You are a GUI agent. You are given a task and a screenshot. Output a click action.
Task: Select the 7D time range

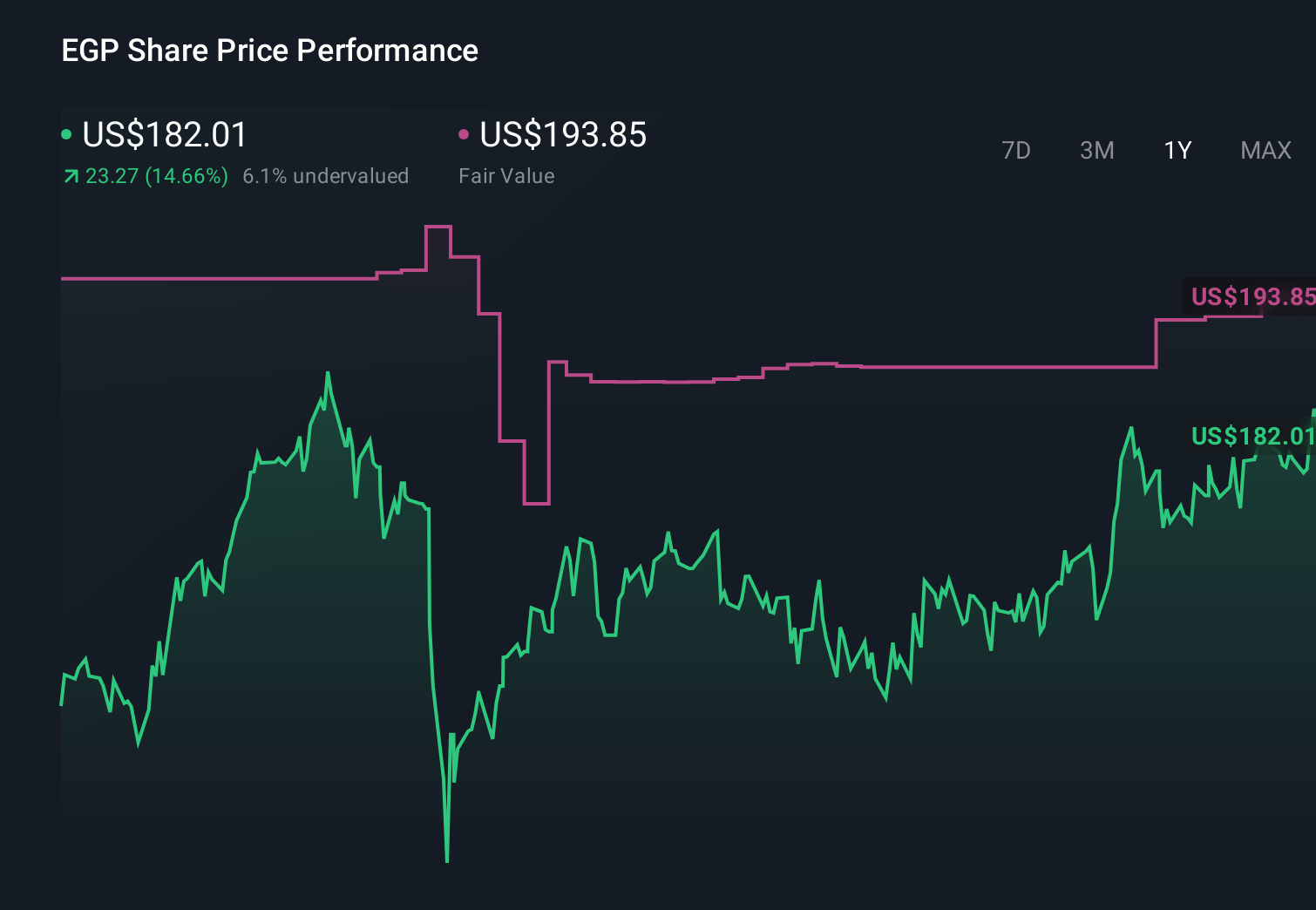pos(1016,150)
